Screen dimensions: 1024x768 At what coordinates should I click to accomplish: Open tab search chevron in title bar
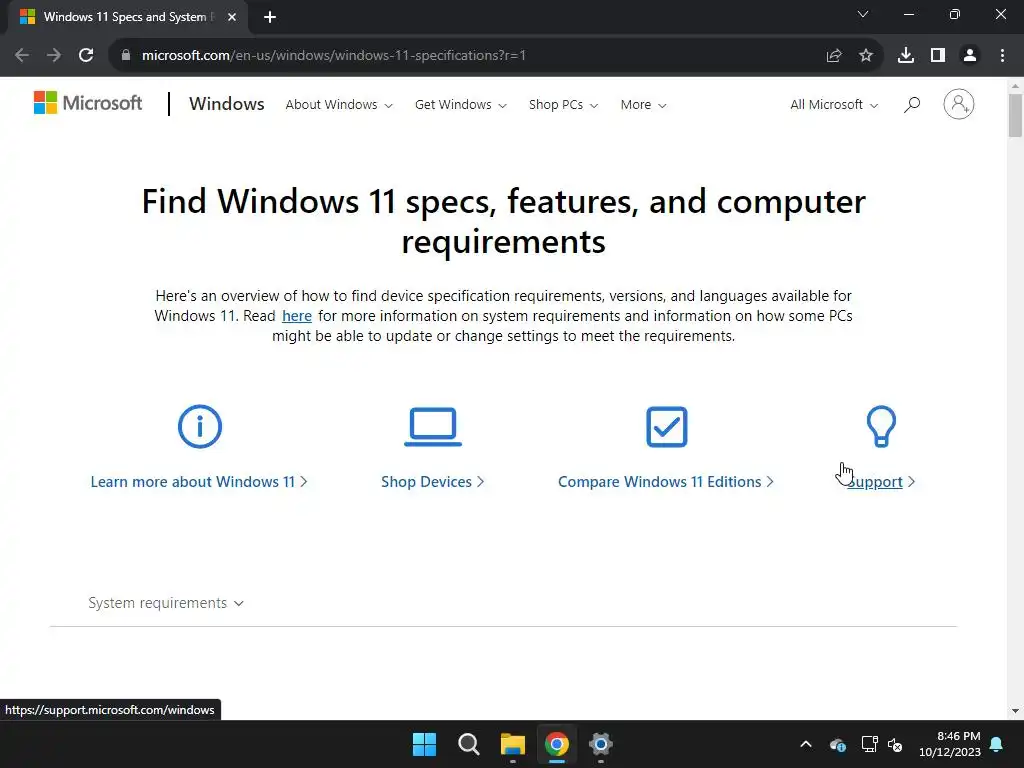pos(863,14)
